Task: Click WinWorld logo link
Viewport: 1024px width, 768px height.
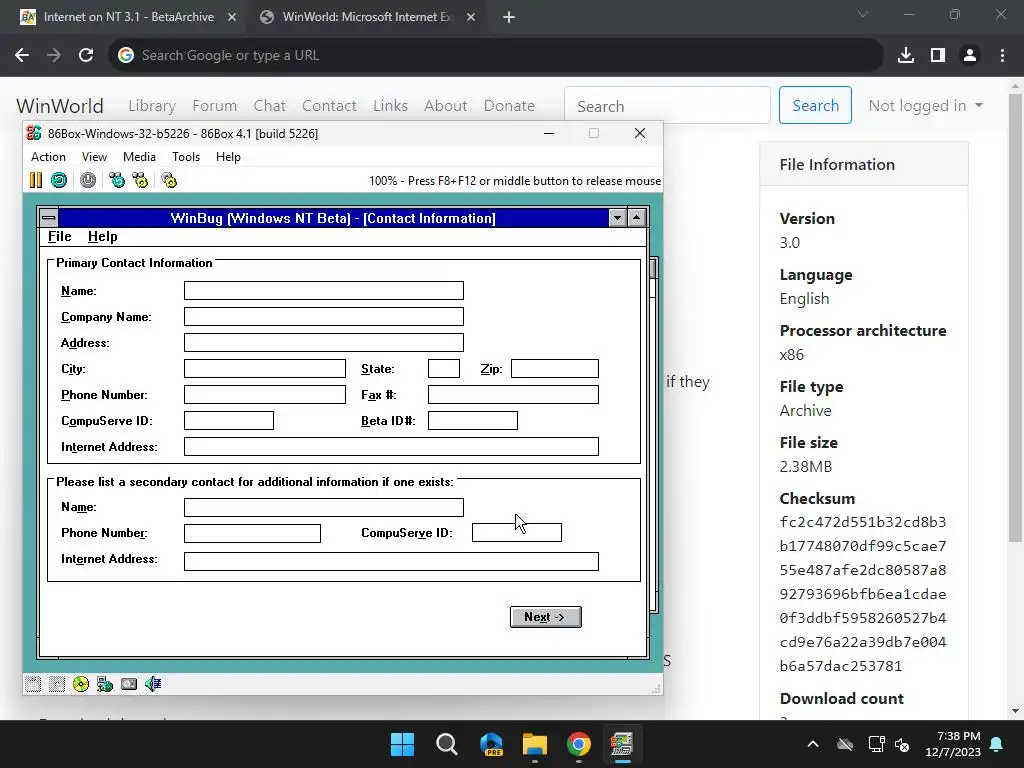Action: 59,106
